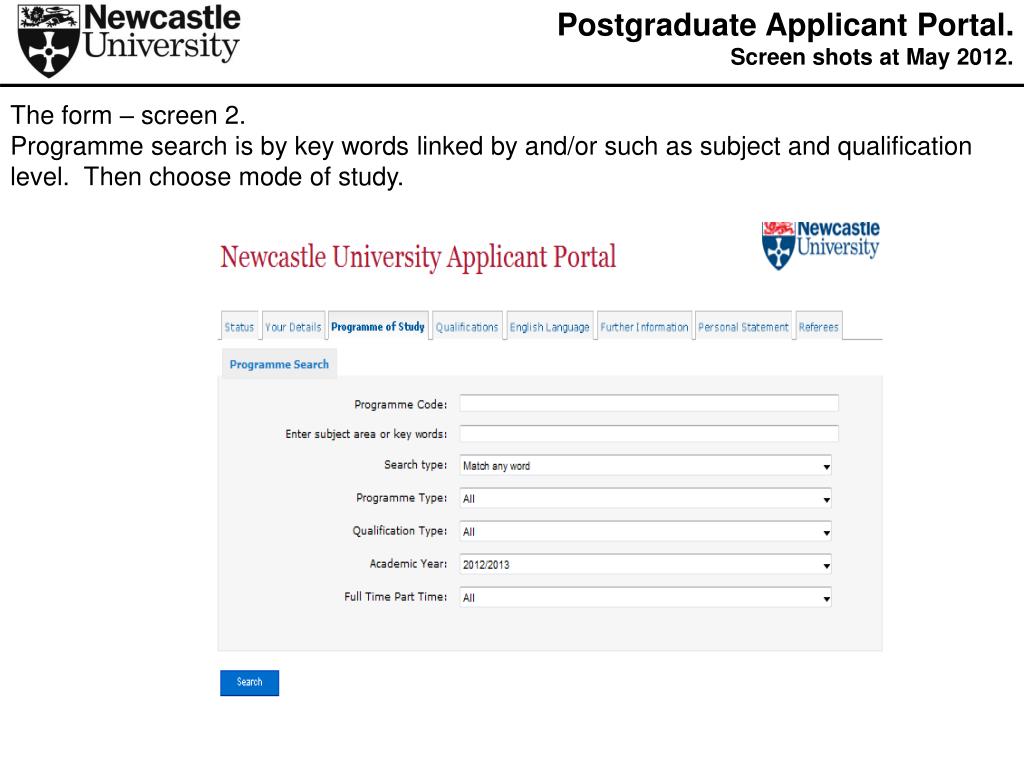Image resolution: width=1024 pixels, height=768 pixels.
Task: Focus the subject area or key words field
Action: (649, 434)
